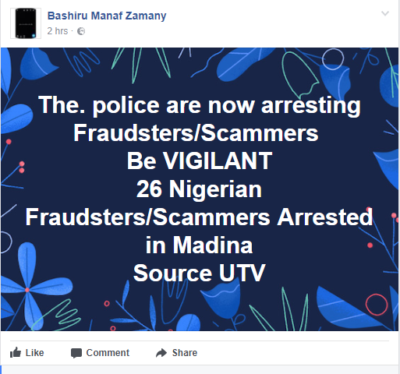
Task: Click the 'Fraudsters/Scammers Arrested' text line
Action: (x=199, y=217)
